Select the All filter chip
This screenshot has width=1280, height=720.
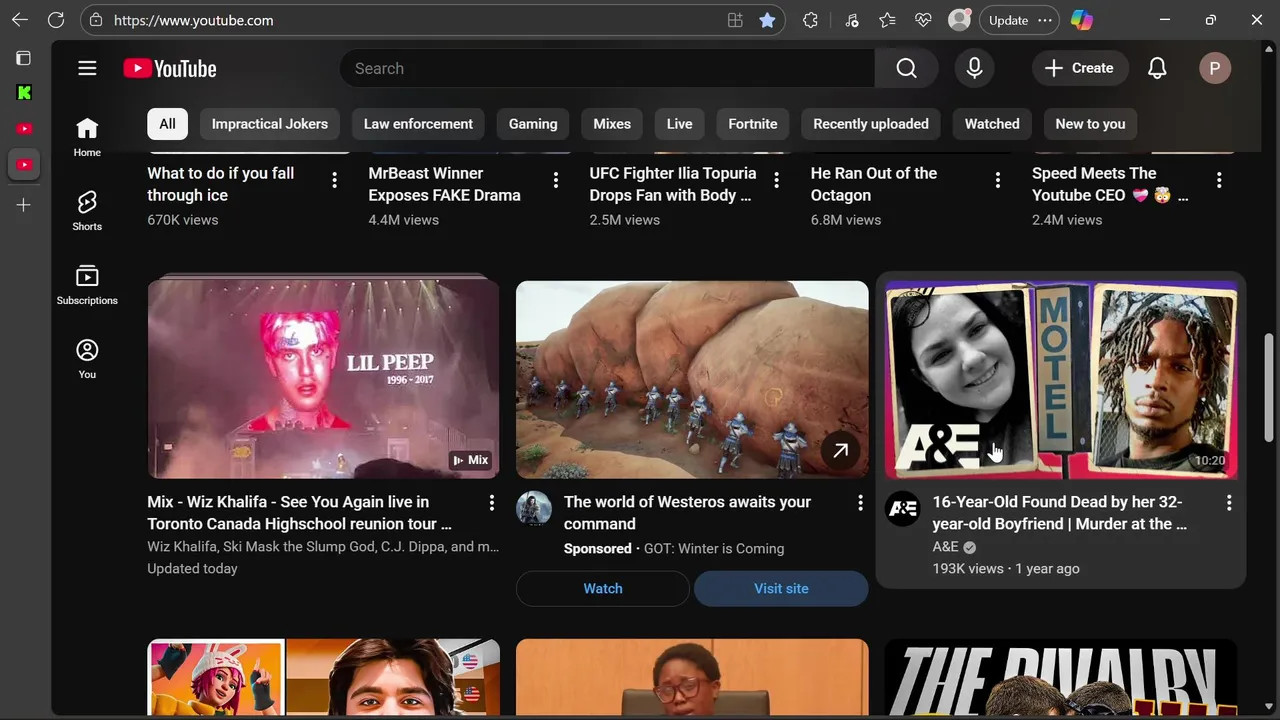click(167, 124)
